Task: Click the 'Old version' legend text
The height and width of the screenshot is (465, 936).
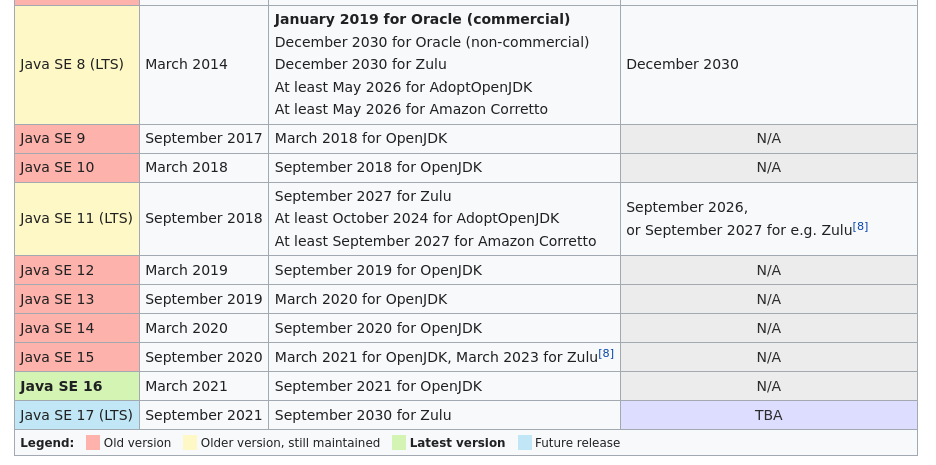Action: (137, 443)
